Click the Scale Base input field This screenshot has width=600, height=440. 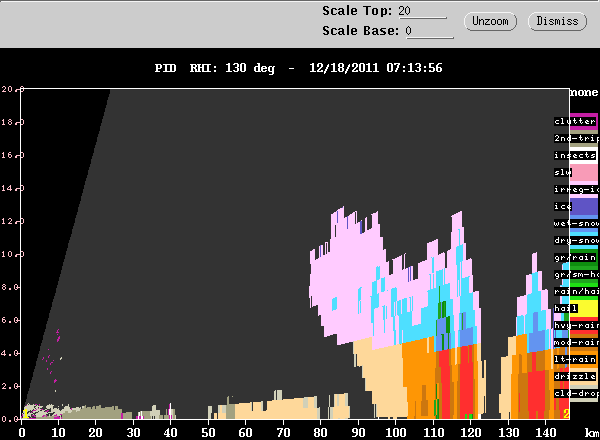coord(429,31)
